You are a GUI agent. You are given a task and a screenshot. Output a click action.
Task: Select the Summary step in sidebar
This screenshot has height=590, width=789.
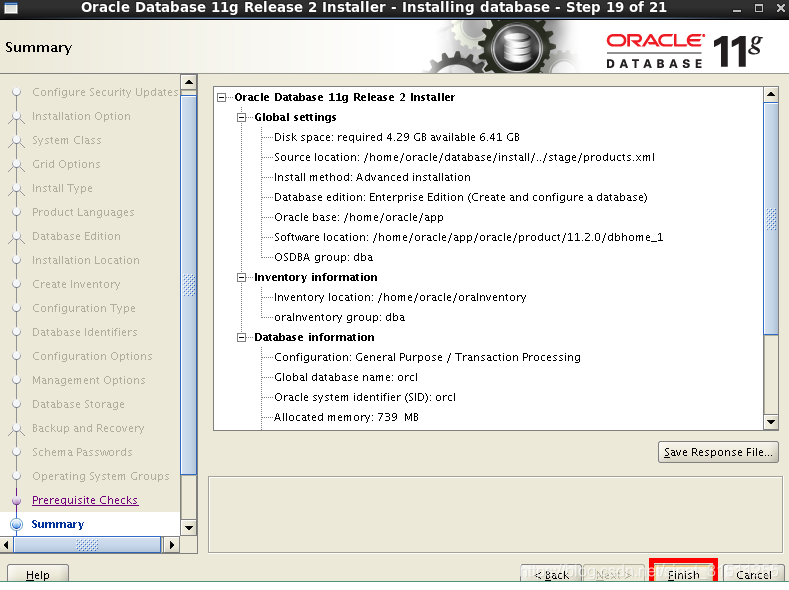click(58, 524)
